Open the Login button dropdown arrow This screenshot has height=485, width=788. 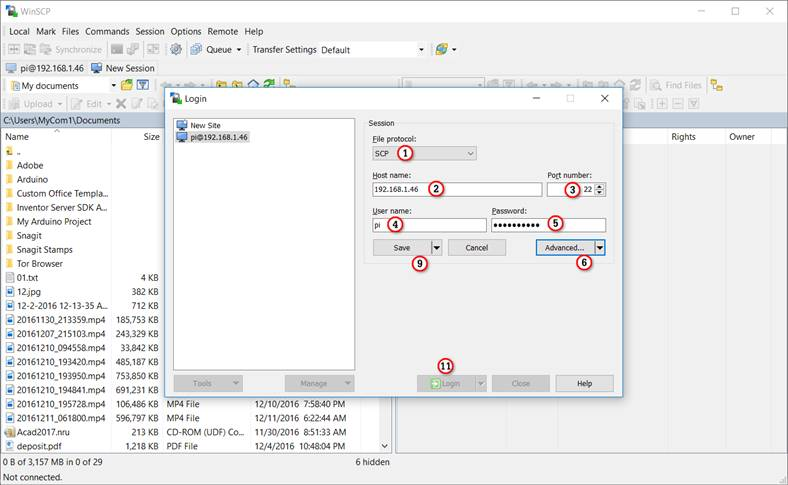tap(481, 383)
